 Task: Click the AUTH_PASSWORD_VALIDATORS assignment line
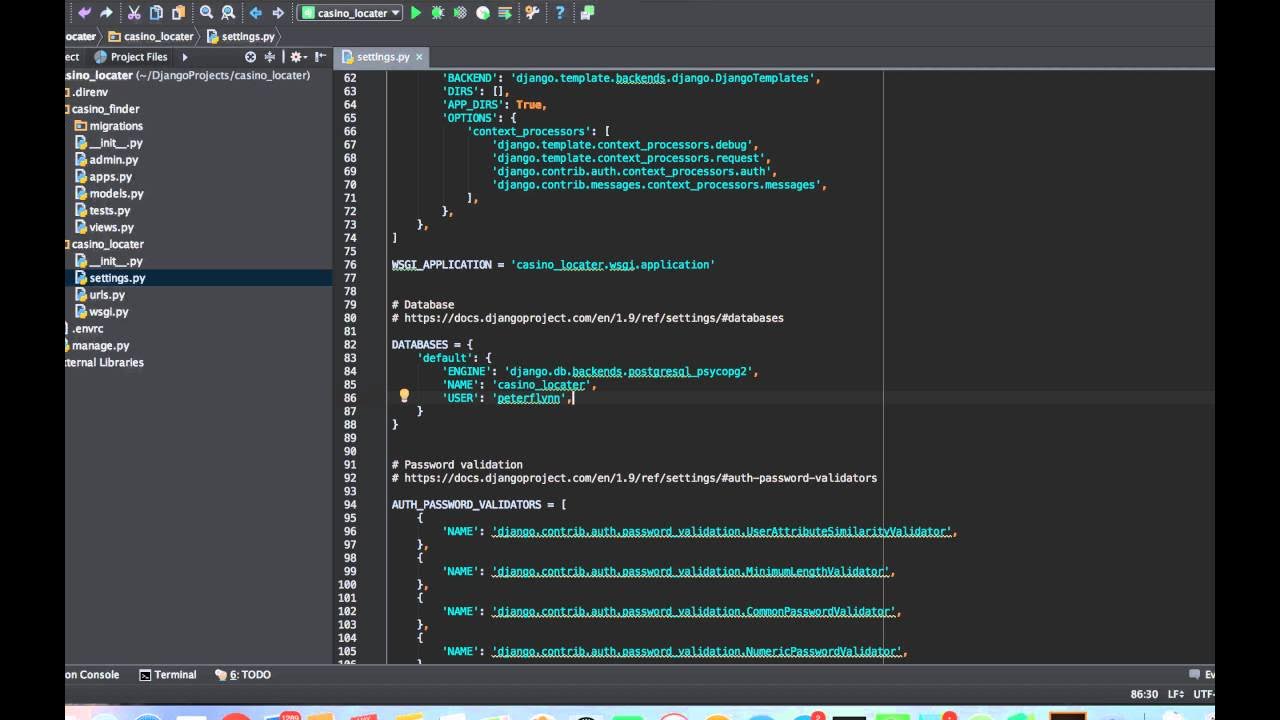[479, 505]
